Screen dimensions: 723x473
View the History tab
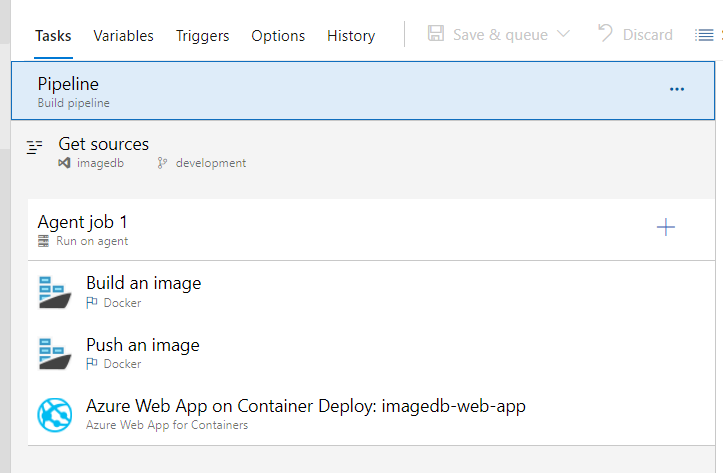(x=351, y=36)
